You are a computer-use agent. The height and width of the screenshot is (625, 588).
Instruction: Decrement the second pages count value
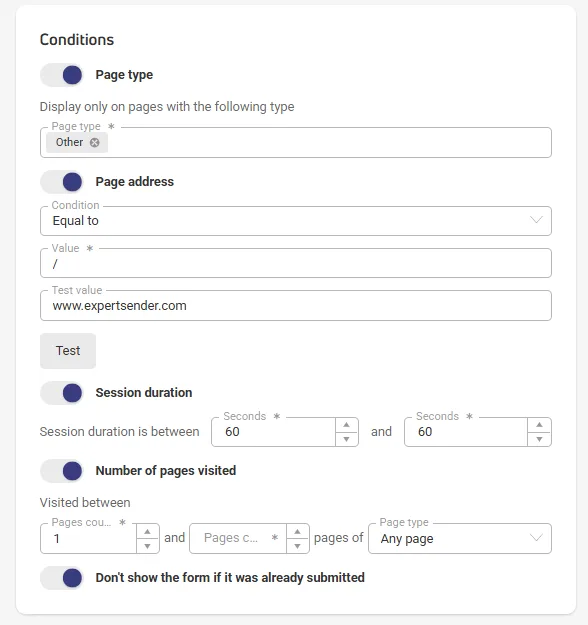click(297, 546)
